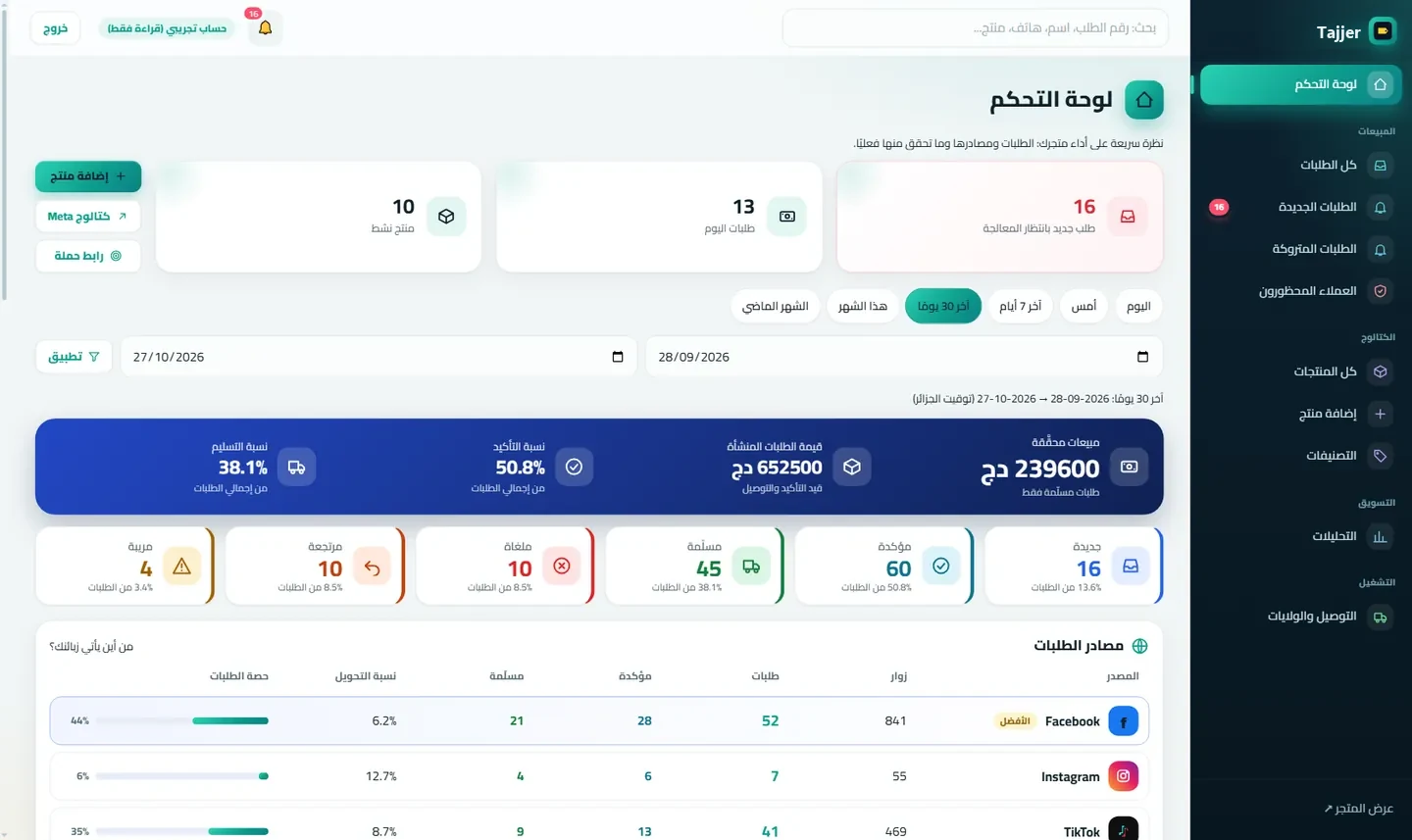Viewport: 1412px width, 840px height.
Task: Click the Instagram source icon
Action: click(1124, 776)
